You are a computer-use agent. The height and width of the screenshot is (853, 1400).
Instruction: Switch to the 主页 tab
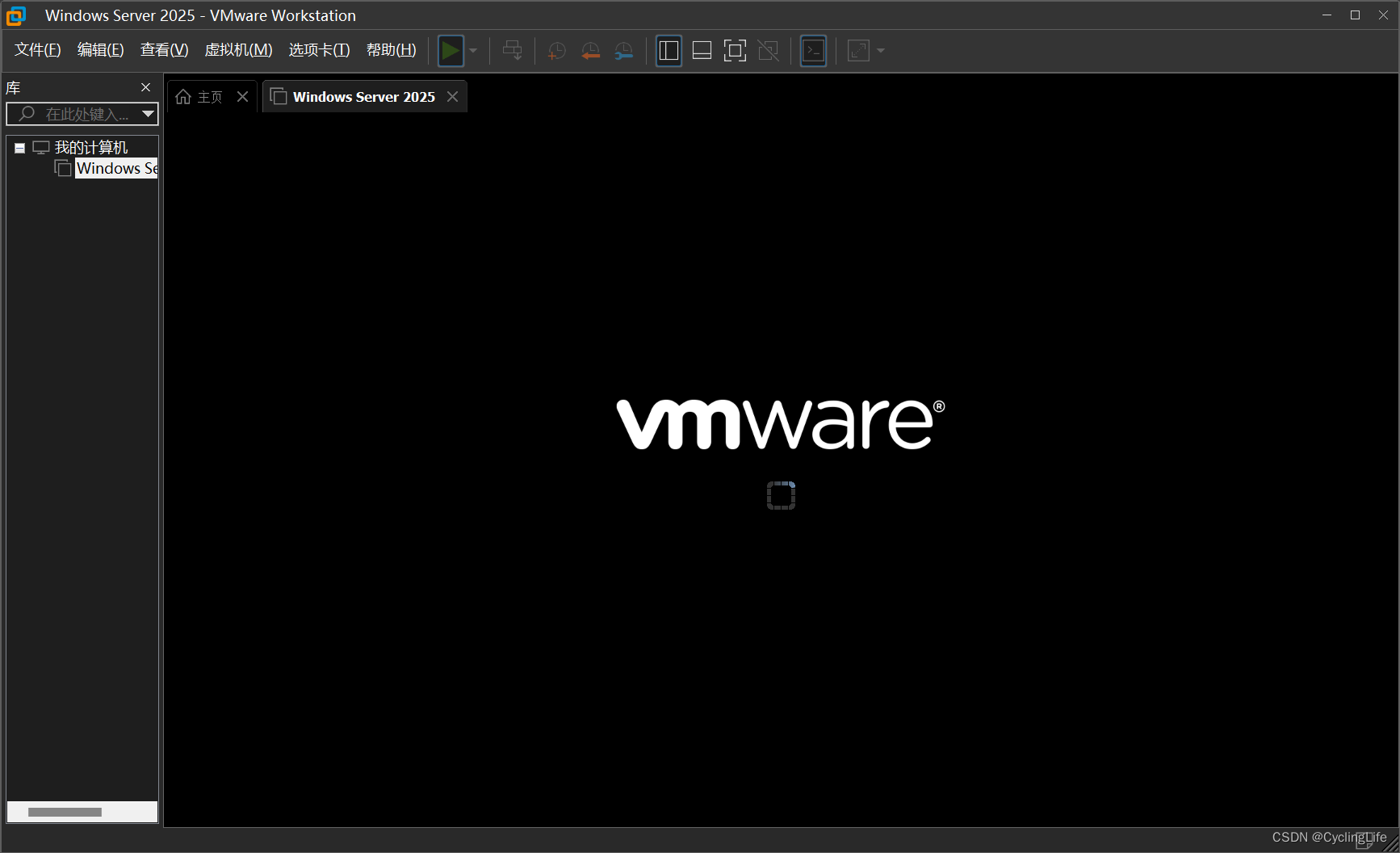[210, 97]
